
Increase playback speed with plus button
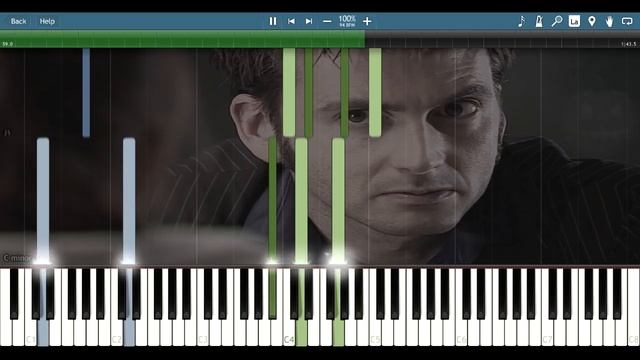[367, 21]
